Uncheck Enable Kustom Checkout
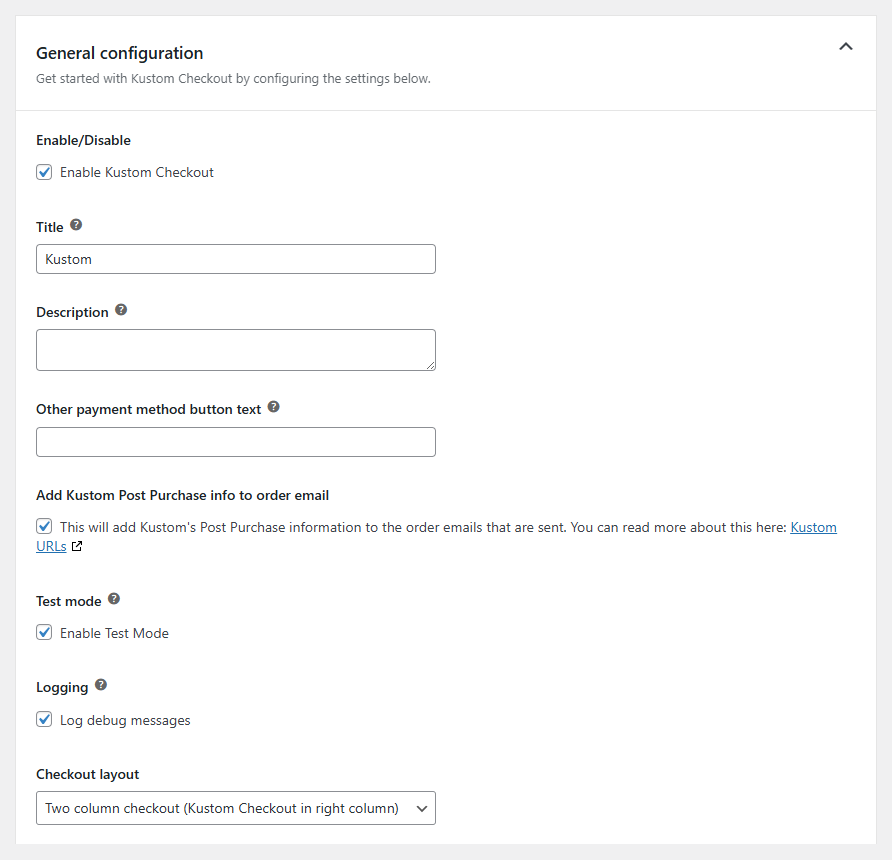Image resolution: width=892 pixels, height=860 pixels. pos(44,172)
